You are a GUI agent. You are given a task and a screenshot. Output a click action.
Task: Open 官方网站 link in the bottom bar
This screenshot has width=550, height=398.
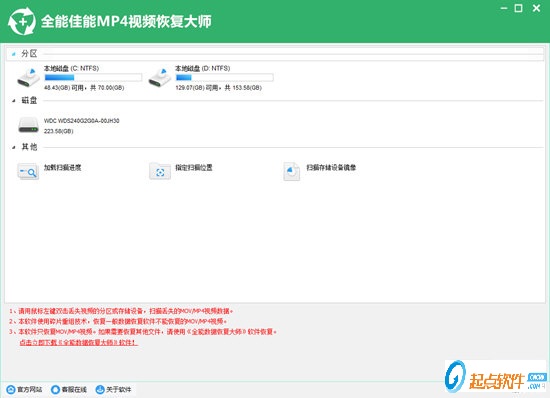pyautogui.click(x=30, y=389)
